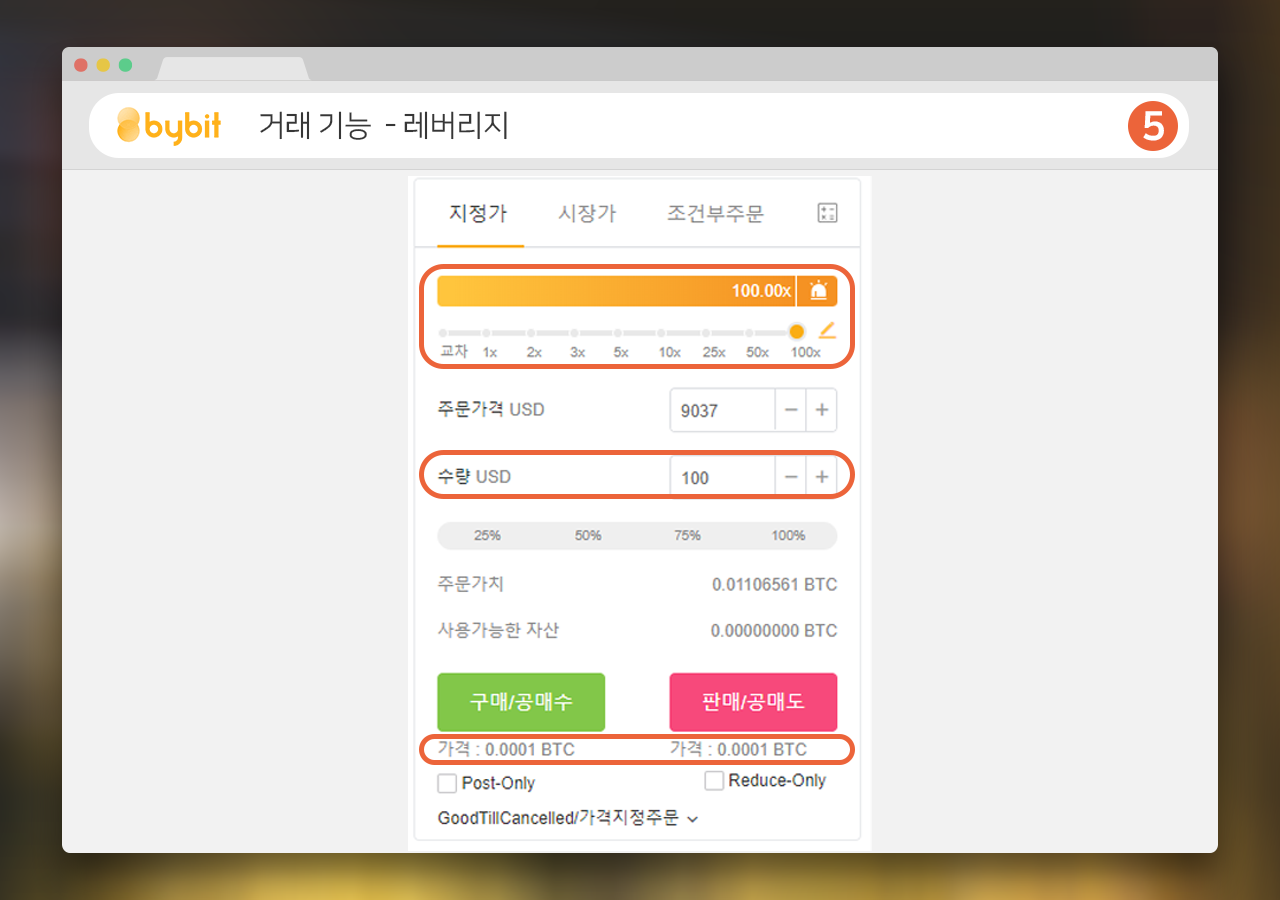Select the 100% quantity button
Screen dimensions: 1280x900
(x=788, y=535)
